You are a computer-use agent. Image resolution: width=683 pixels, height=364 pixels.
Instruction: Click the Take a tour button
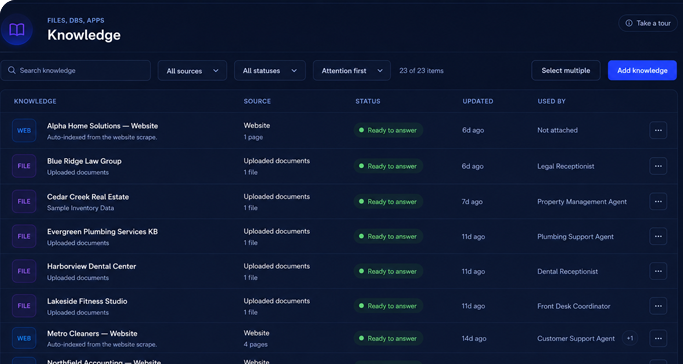coord(648,24)
